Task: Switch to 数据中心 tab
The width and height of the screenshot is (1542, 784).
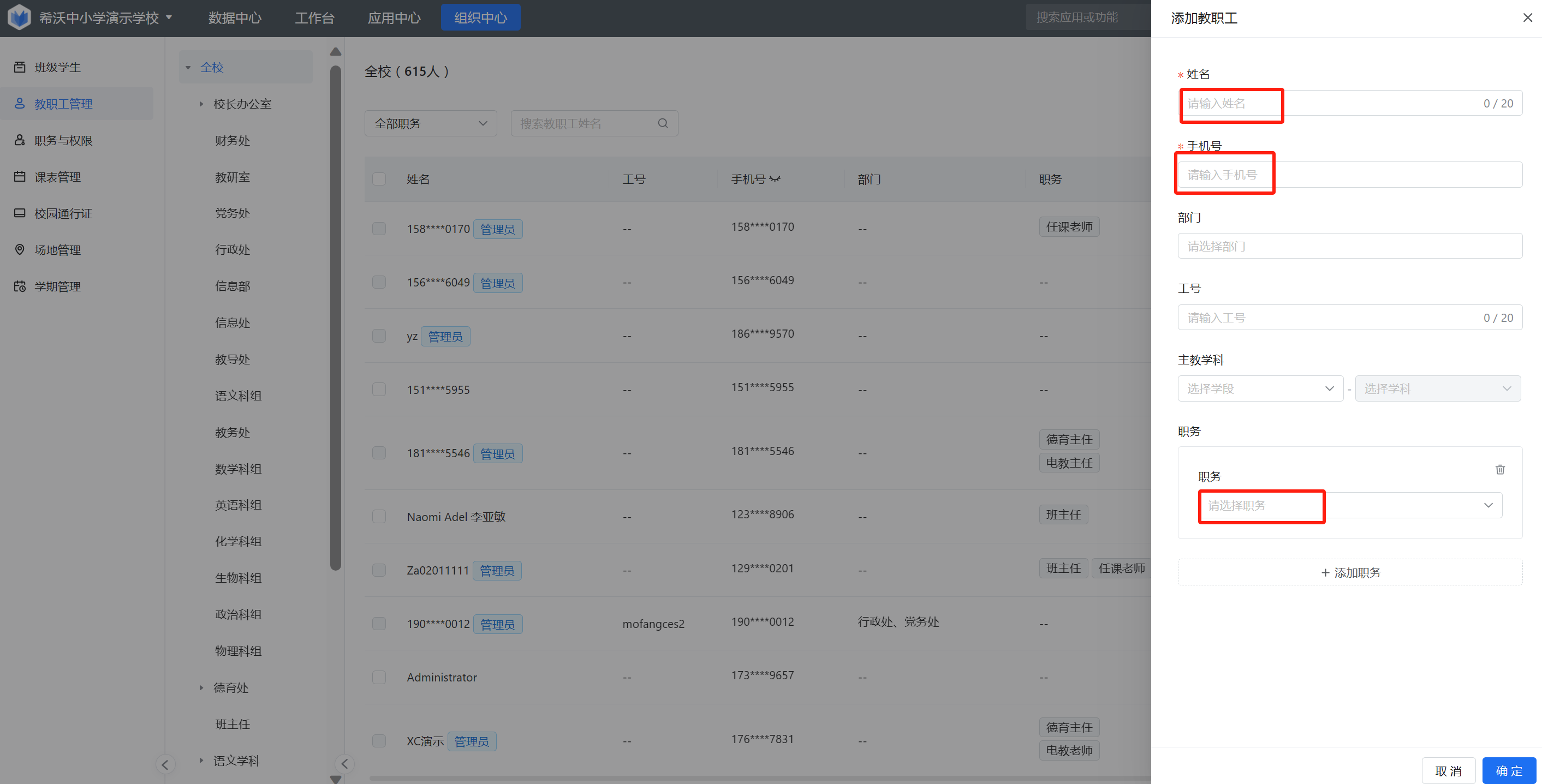Action: click(x=235, y=17)
